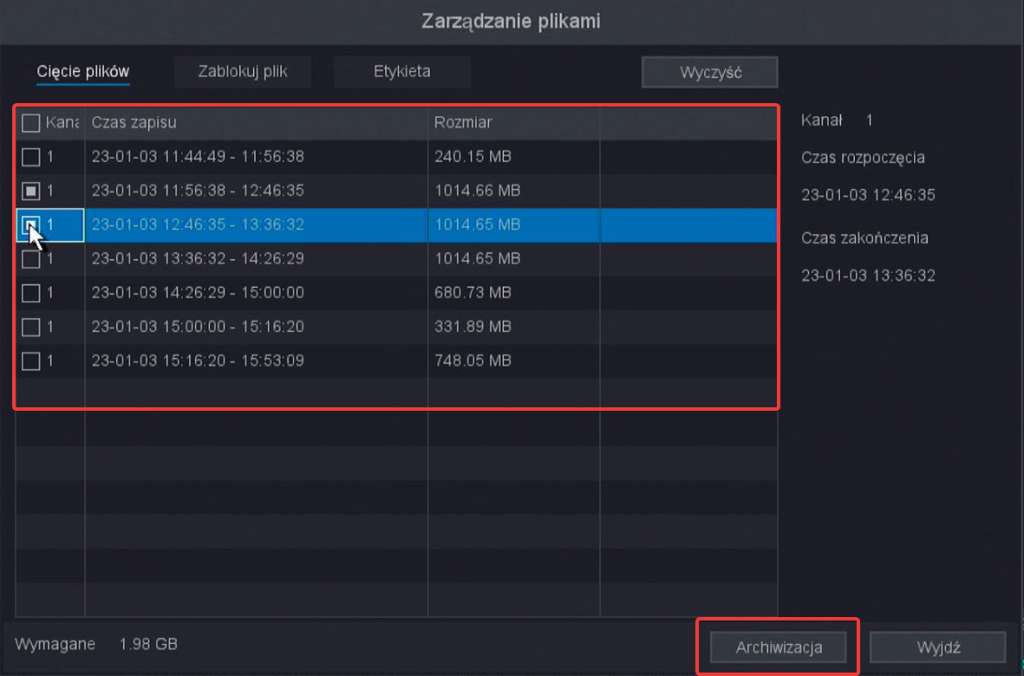Viewport: 1024px width, 676px height.
Task: Check the recording starting at 15:00:00
Action: coord(29,327)
